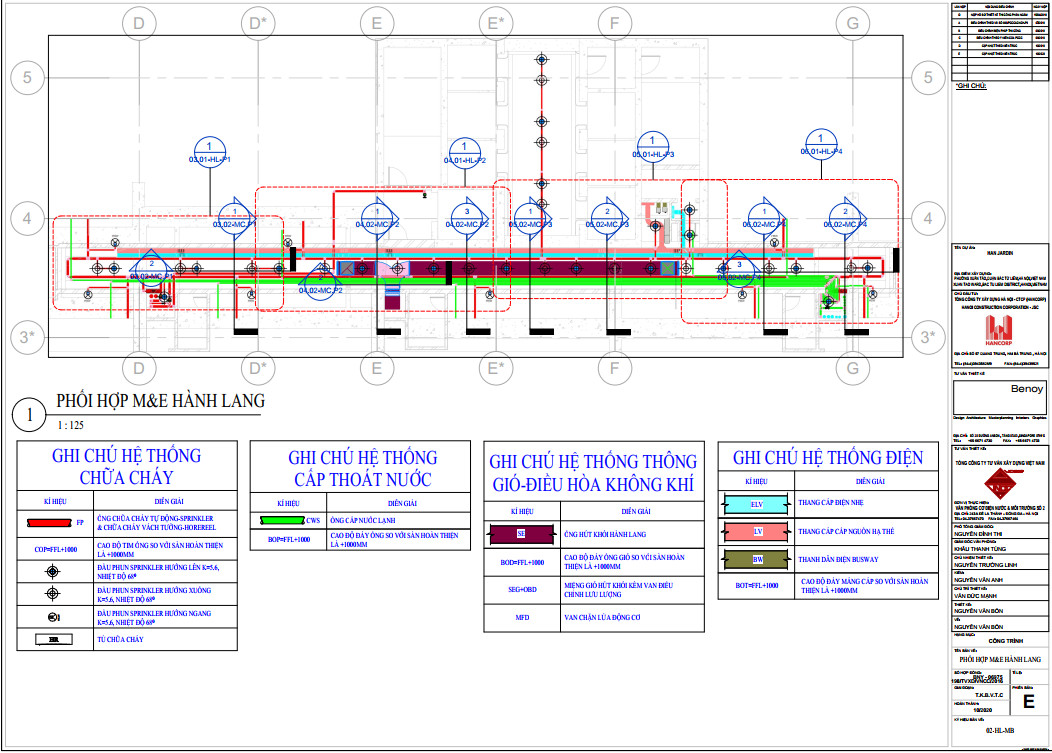Pick the maroon SE duct swatch
The image size is (1052, 753).
[521, 534]
